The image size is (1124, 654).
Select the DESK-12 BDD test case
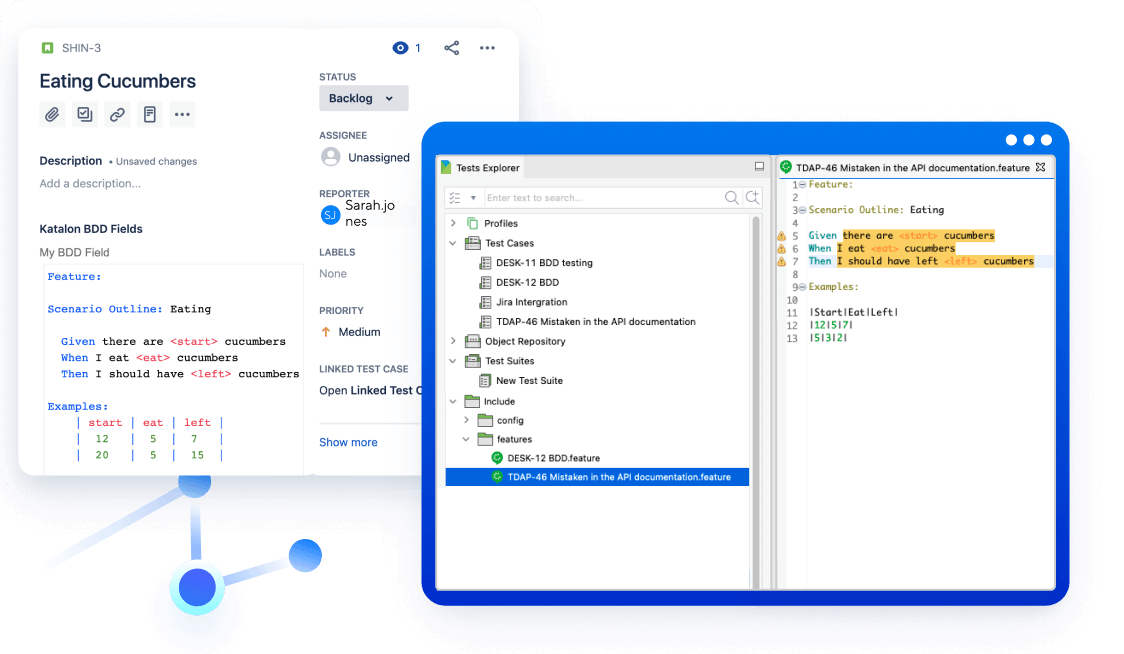pos(528,283)
